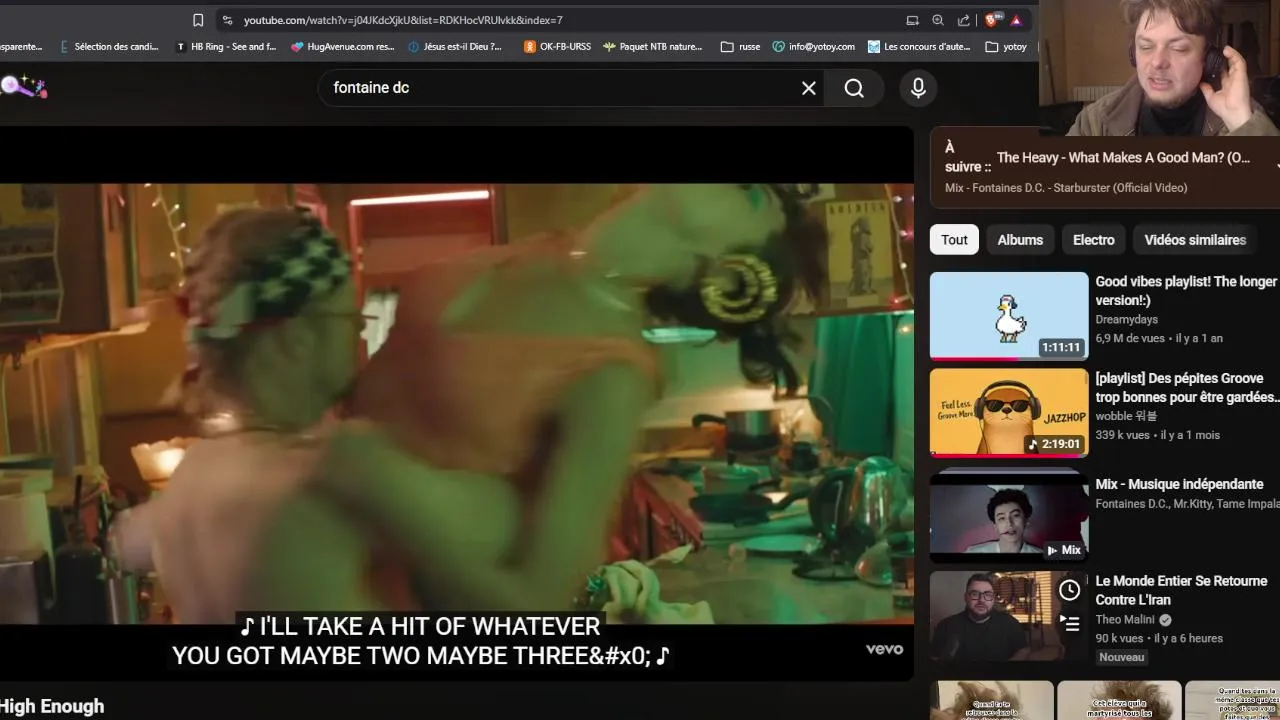The height and width of the screenshot is (720, 1280).
Task: Click the bookmark icon beside the address bar
Action: (198, 20)
